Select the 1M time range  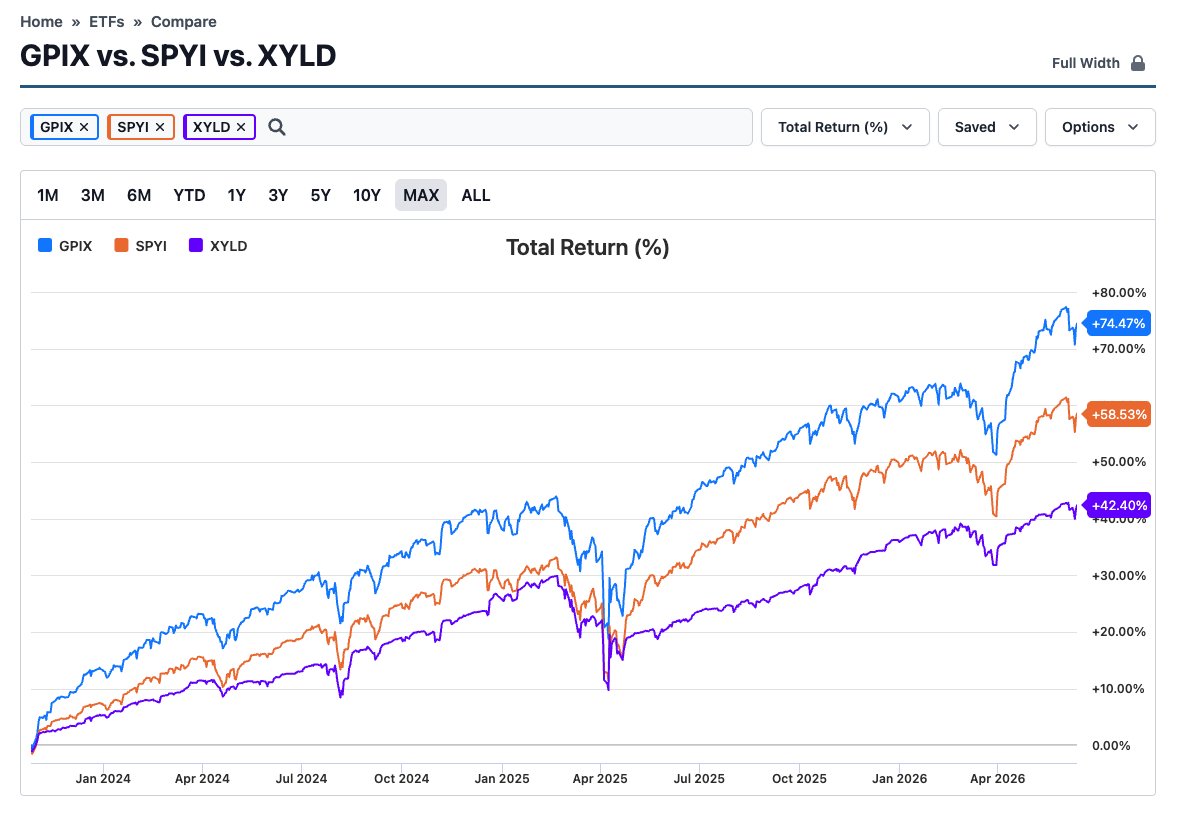pyautogui.click(x=48, y=196)
